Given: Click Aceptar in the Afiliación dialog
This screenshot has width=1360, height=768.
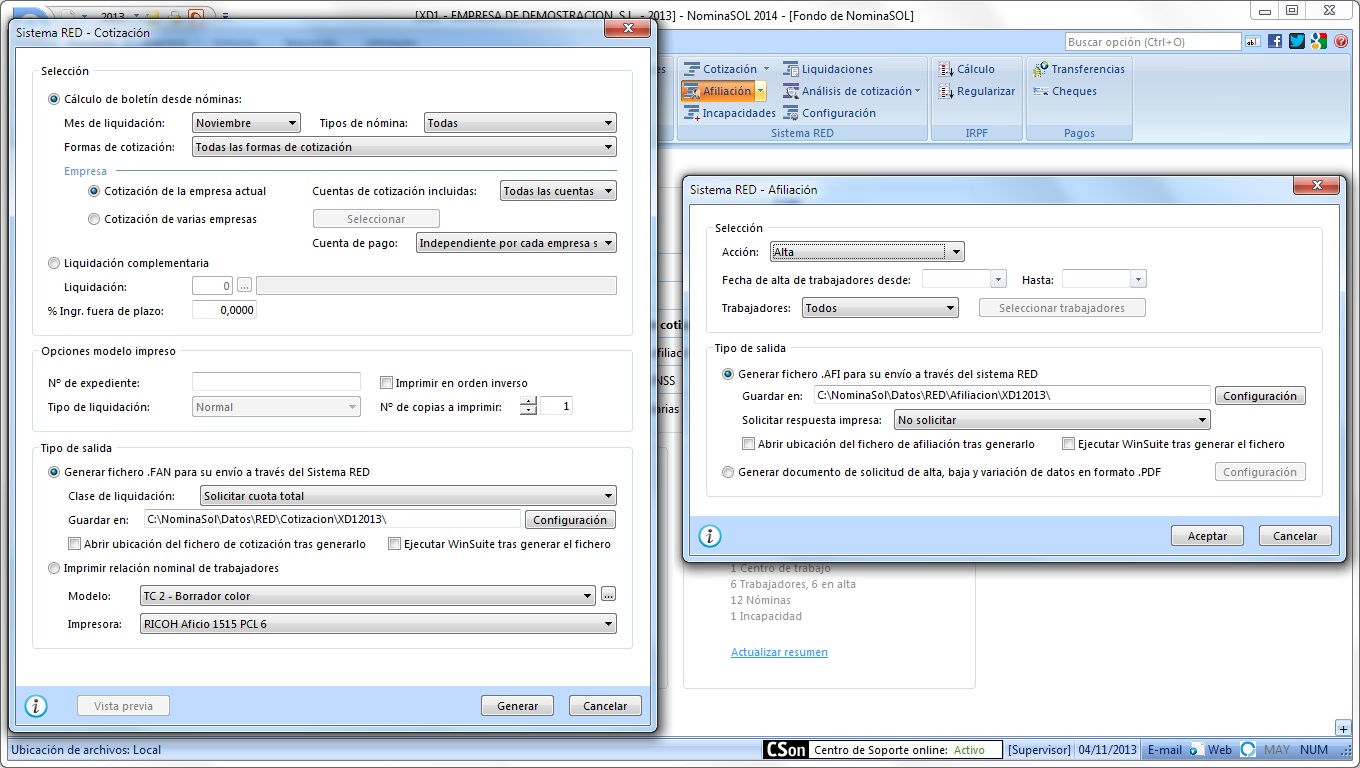Looking at the screenshot, I should (x=1207, y=536).
